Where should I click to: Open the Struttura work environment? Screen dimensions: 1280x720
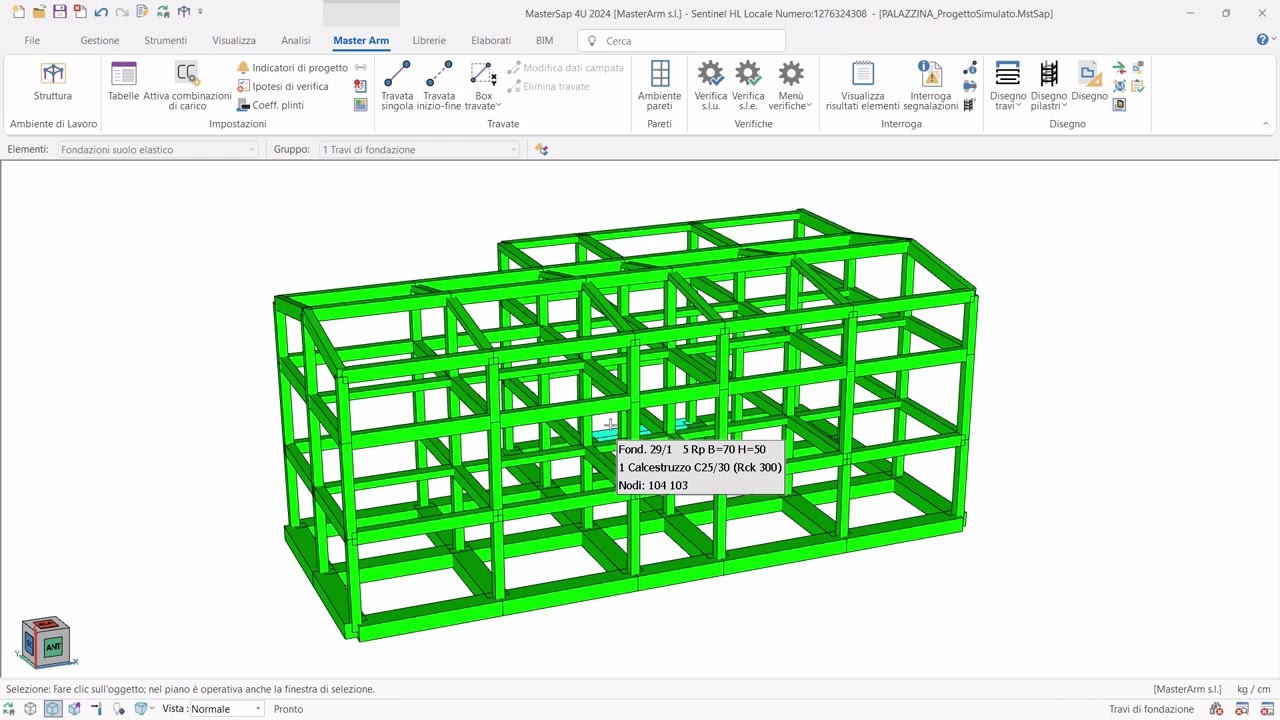53,82
